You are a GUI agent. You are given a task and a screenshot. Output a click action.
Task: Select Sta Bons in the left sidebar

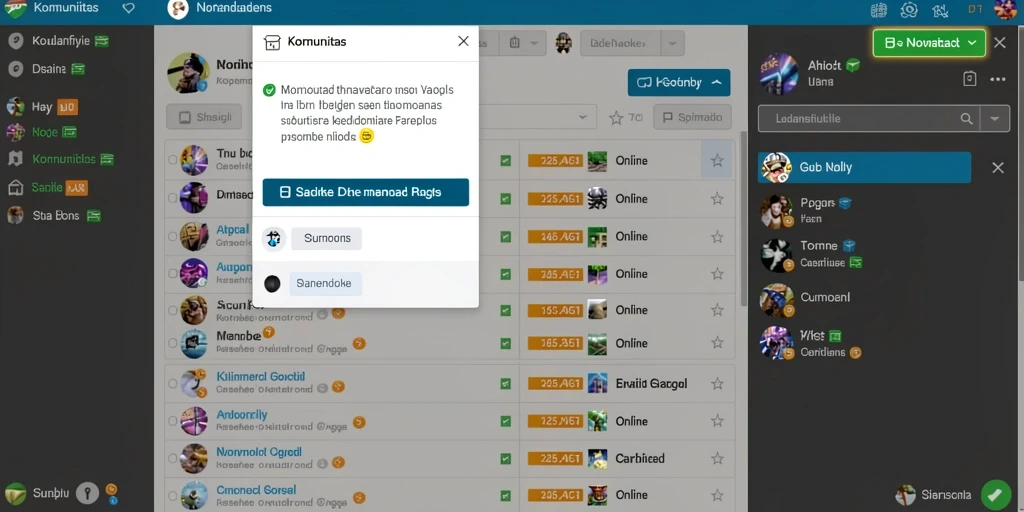click(x=55, y=216)
